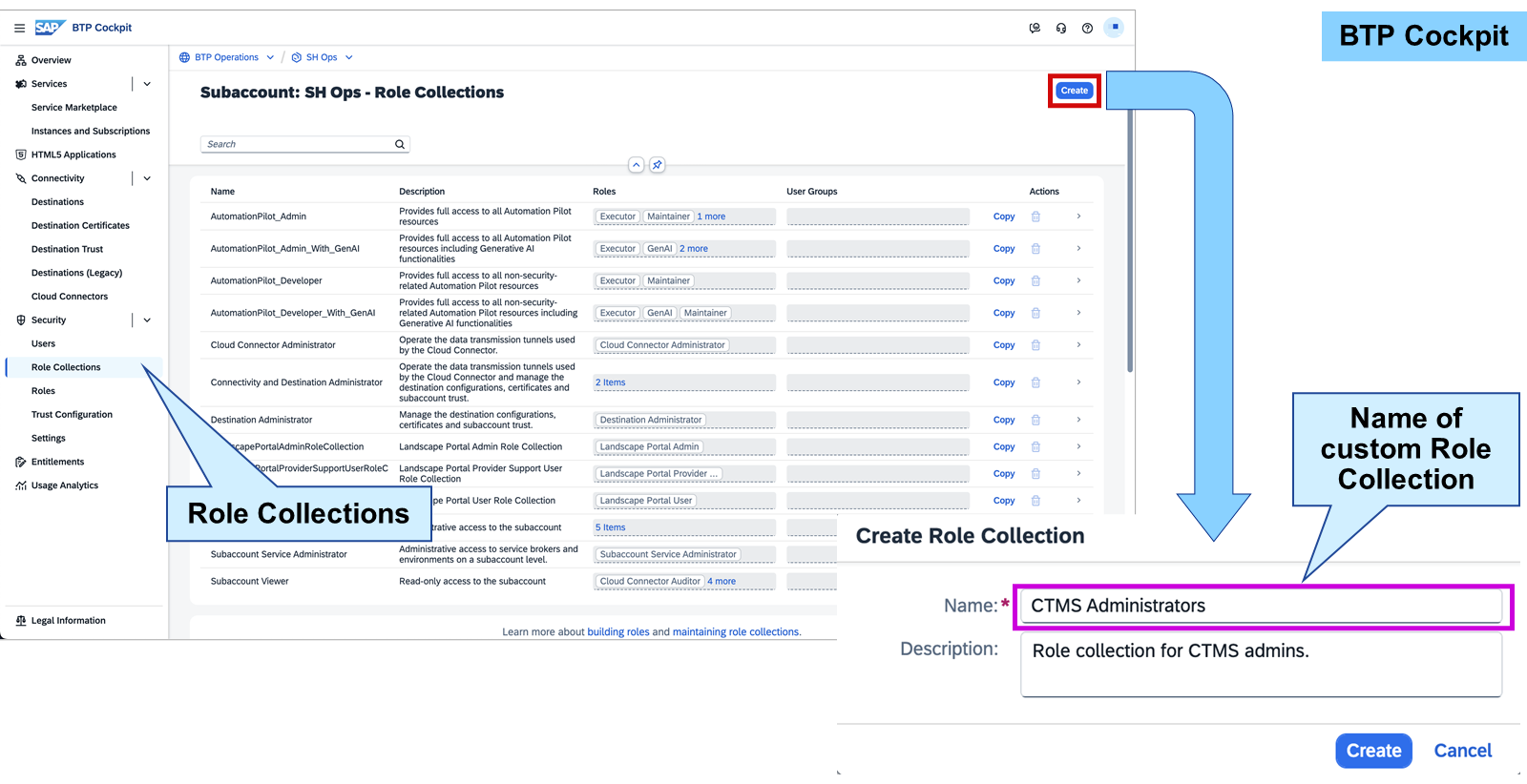Click Create on the Role Collections page
1527x784 pixels.
pyautogui.click(x=1075, y=91)
